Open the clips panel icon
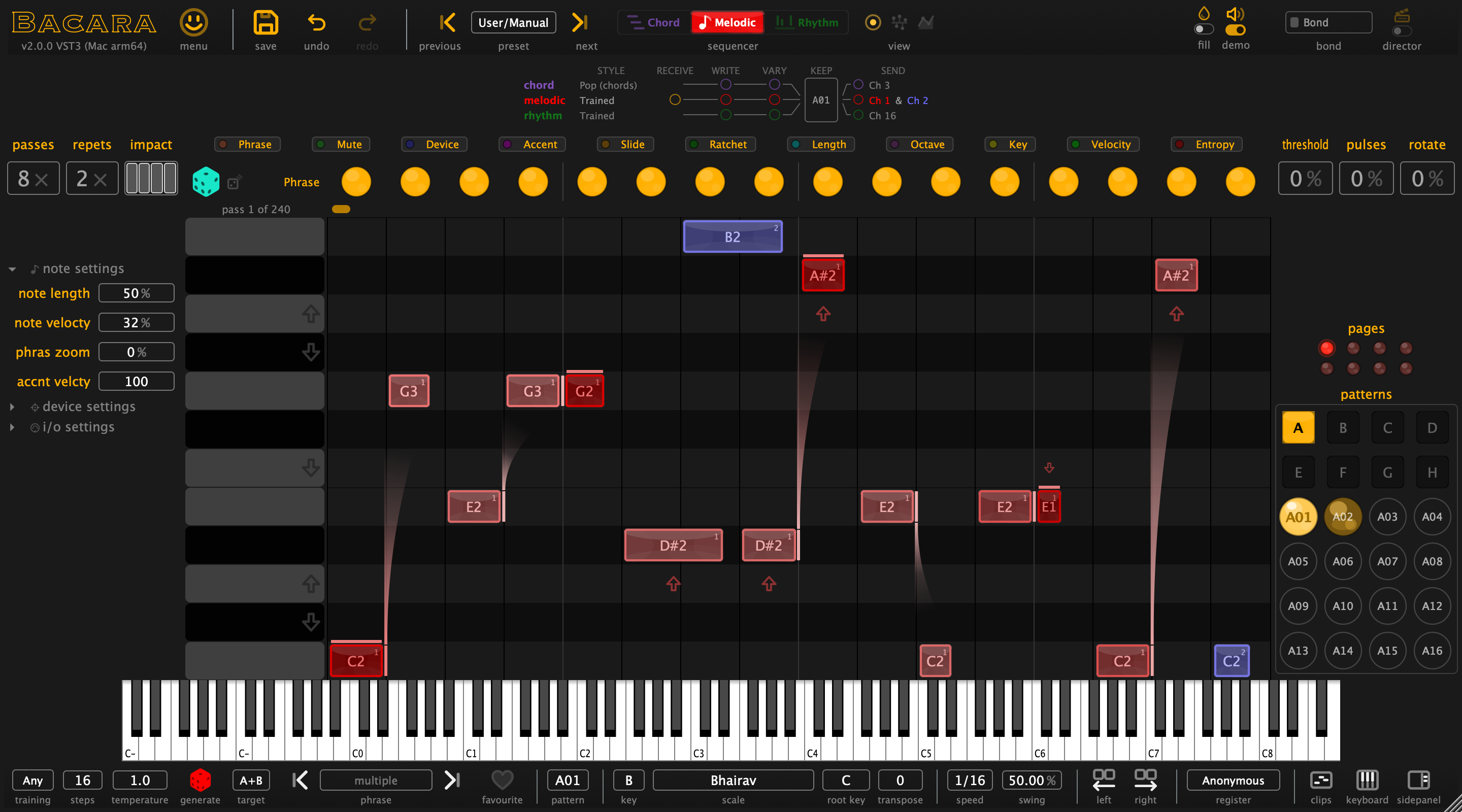Screen dimensions: 1462x812 tap(1321, 780)
